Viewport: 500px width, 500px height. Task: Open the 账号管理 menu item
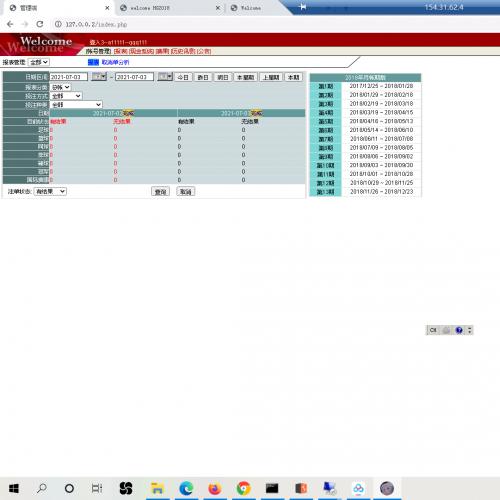98,51
